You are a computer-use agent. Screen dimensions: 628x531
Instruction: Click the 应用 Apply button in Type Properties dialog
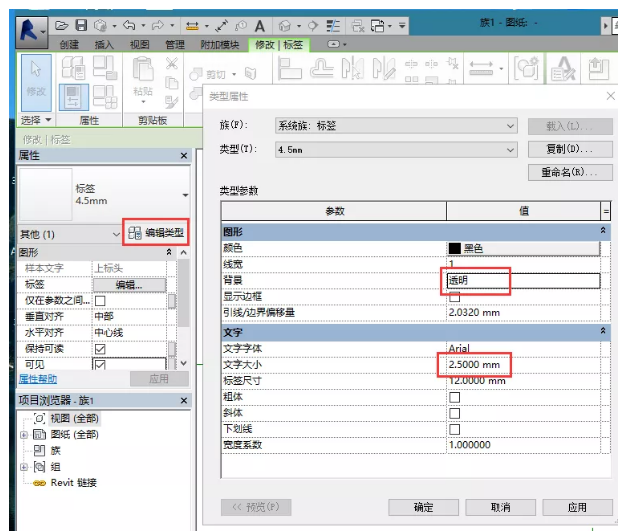578,507
